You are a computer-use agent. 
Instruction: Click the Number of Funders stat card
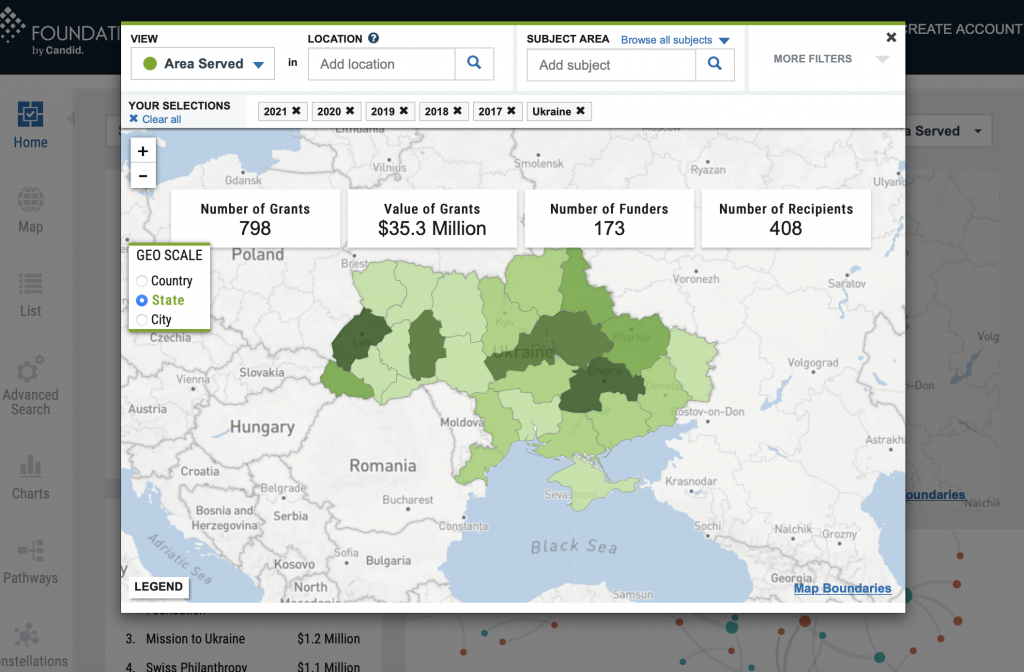[609, 219]
